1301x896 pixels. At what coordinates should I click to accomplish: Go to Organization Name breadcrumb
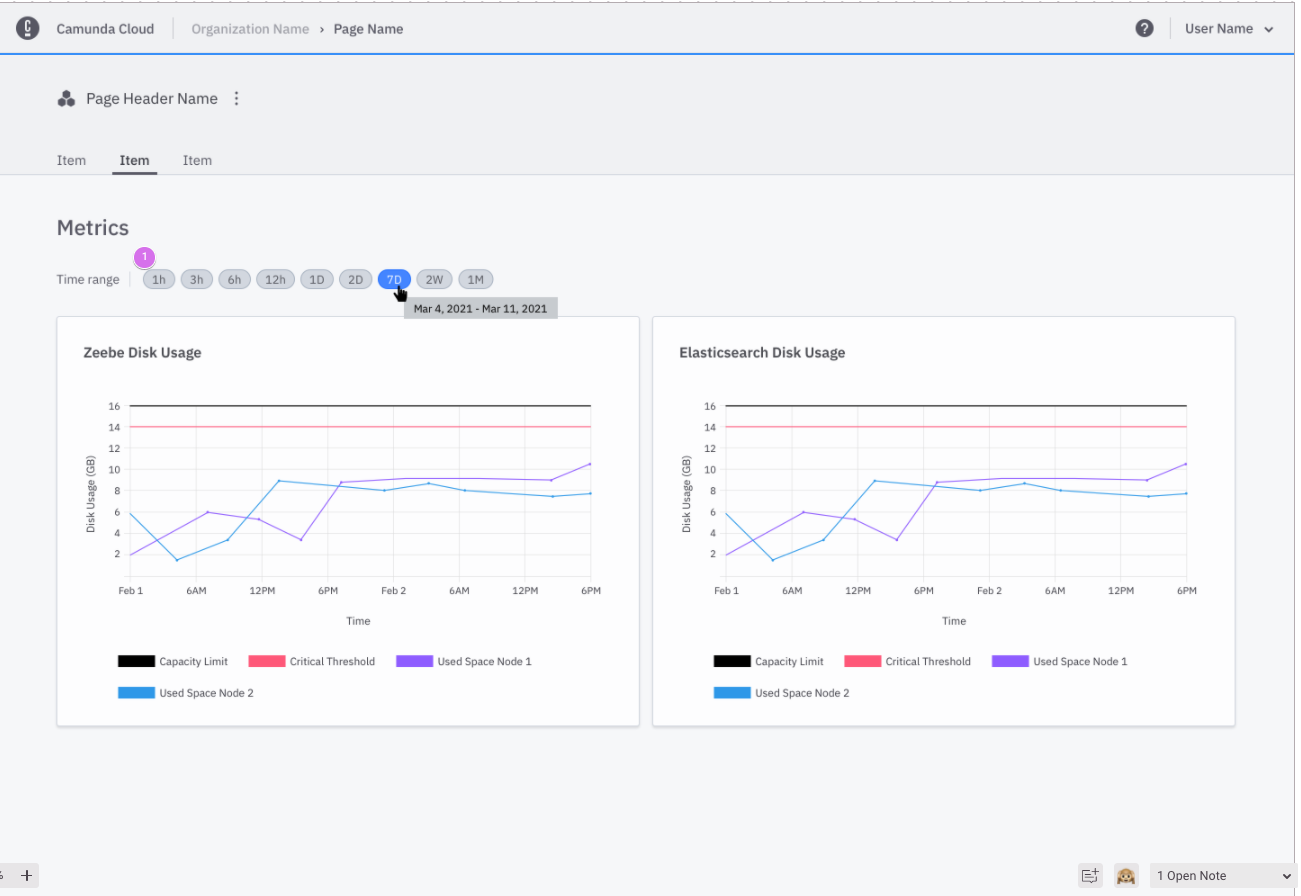250,29
